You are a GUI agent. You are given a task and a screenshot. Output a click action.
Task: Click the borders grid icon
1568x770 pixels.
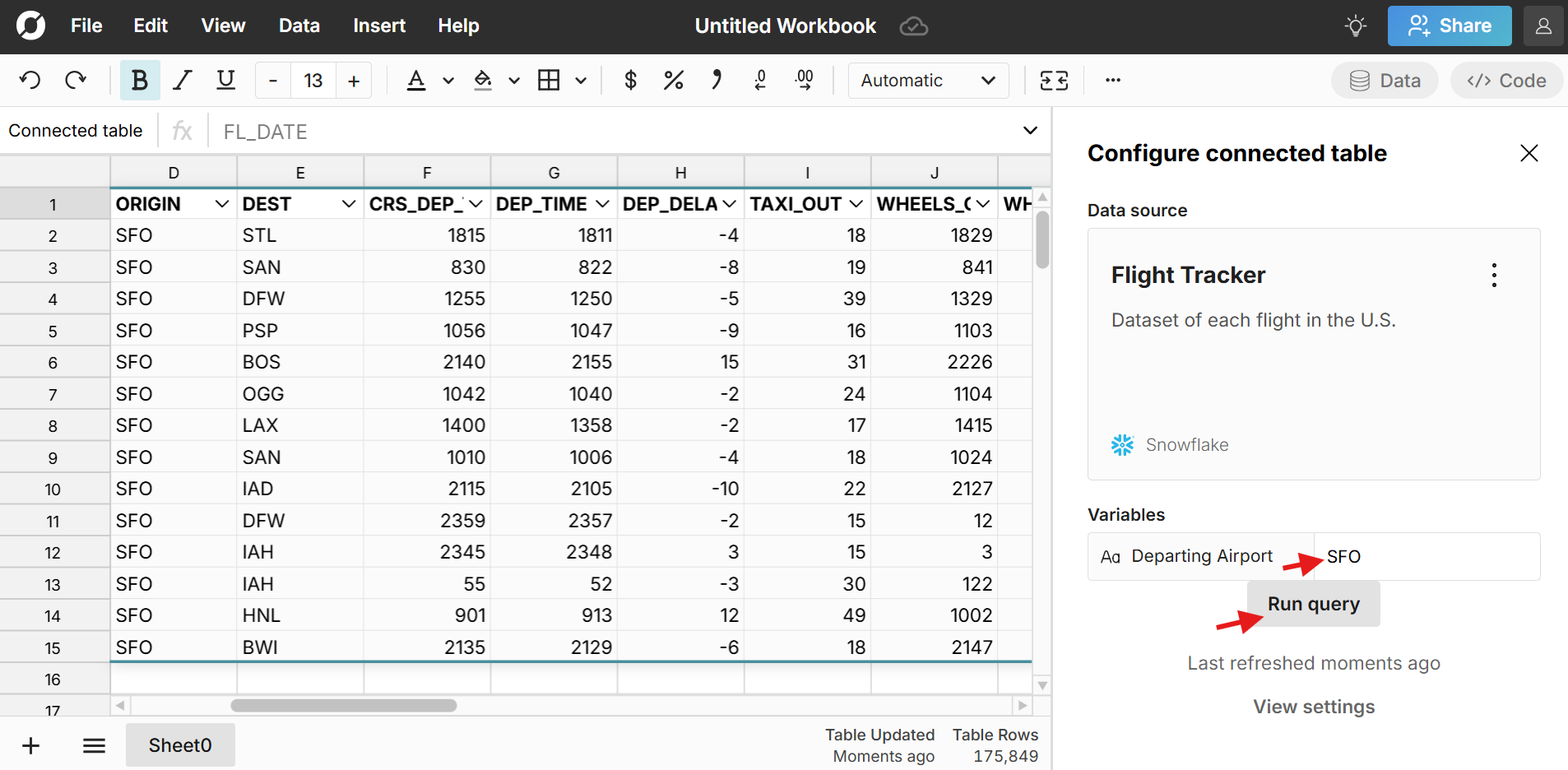[549, 81]
